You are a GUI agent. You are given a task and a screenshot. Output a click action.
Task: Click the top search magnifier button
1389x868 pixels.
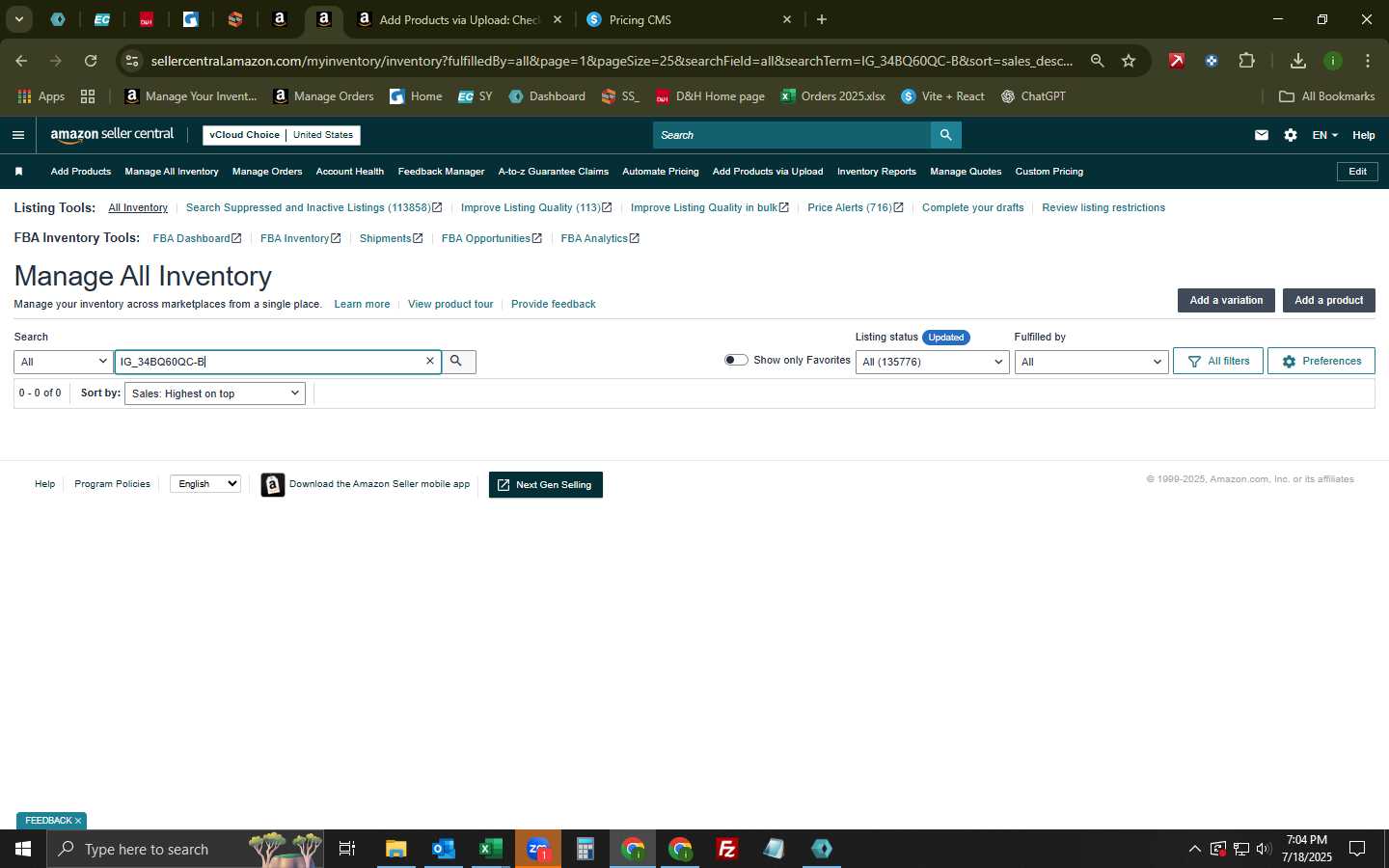point(945,135)
